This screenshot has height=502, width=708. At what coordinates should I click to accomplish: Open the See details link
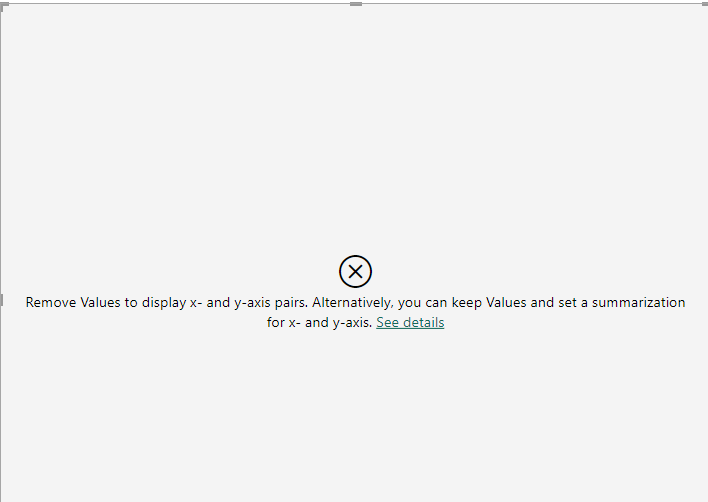pyautogui.click(x=410, y=322)
